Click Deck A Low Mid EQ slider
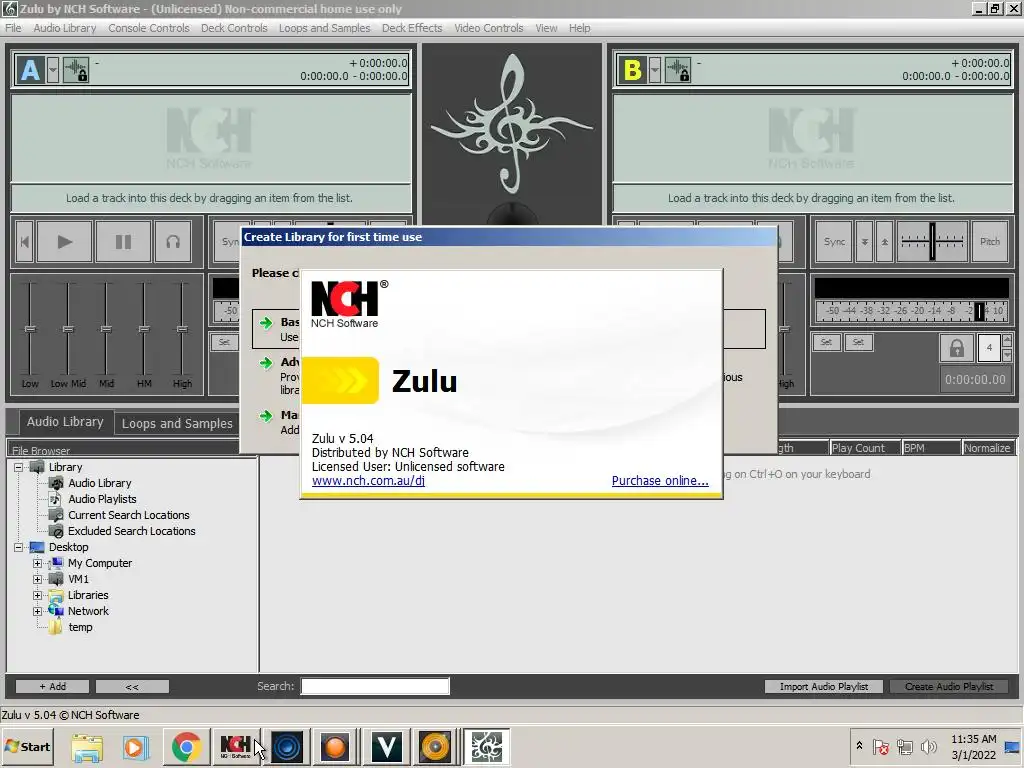Screen dimensions: 1024x768 point(68,330)
